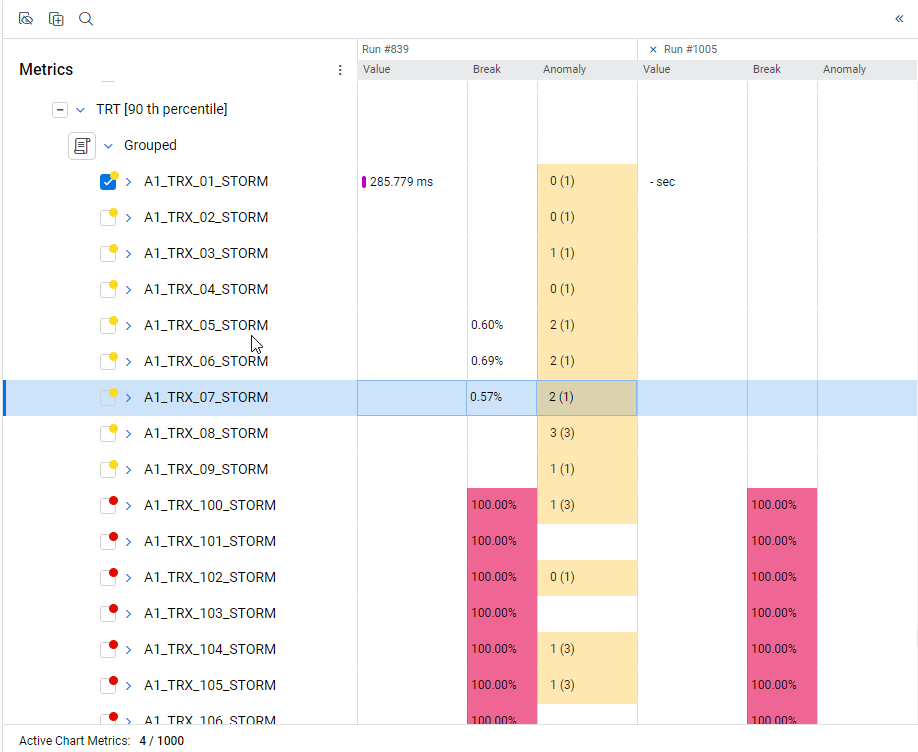Image resolution: width=918 pixels, height=752 pixels.
Task: Click the hide metrics eye-slash icon
Action: tap(26, 19)
